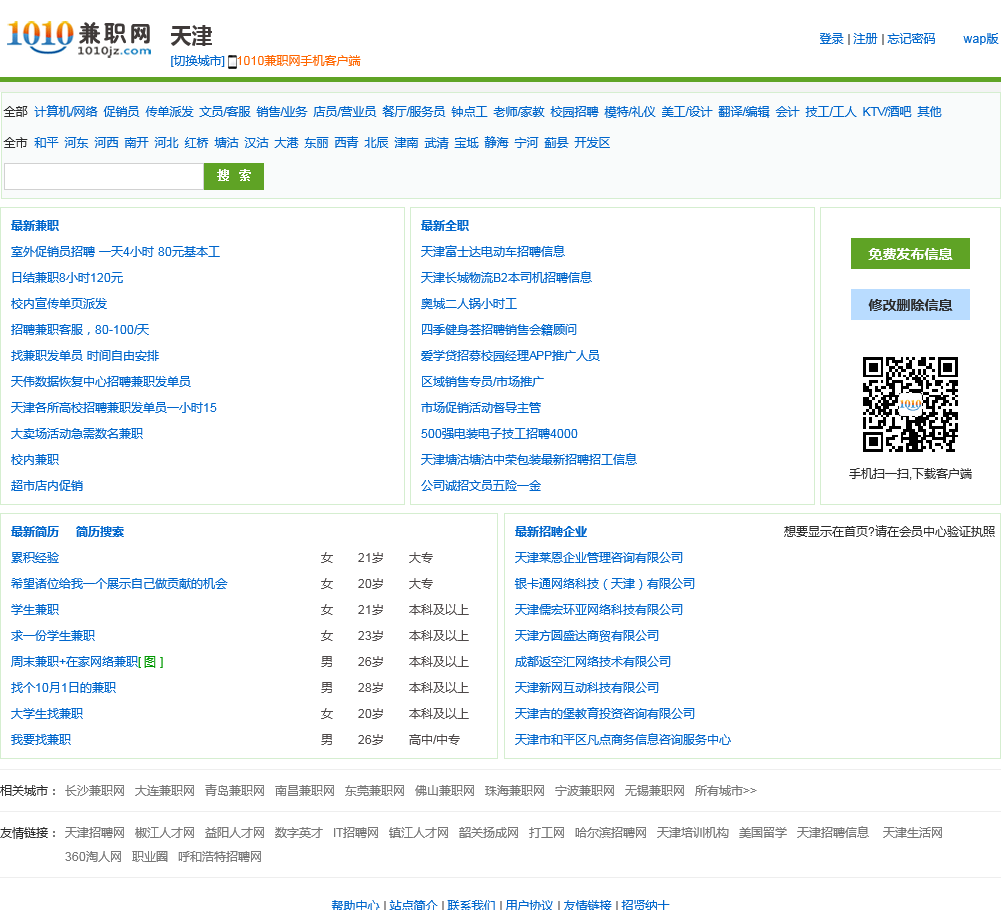The width and height of the screenshot is (1001, 910).
Task: Choose the 南开 district filter
Action: 136,143
